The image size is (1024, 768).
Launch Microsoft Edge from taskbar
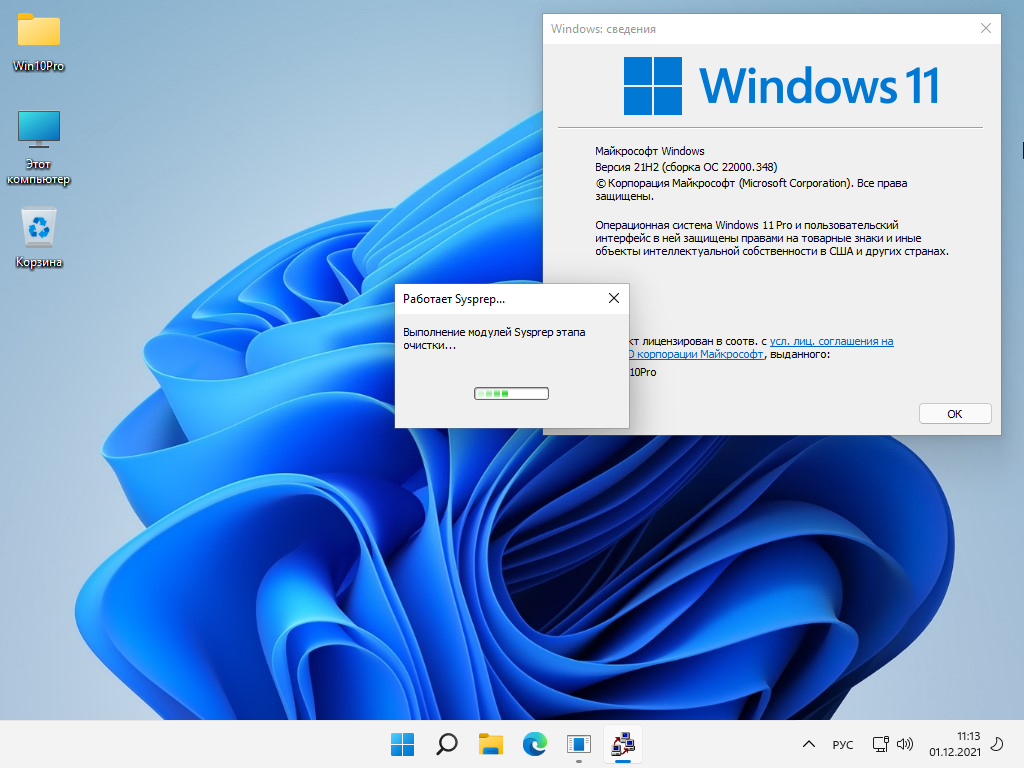tap(535, 744)
